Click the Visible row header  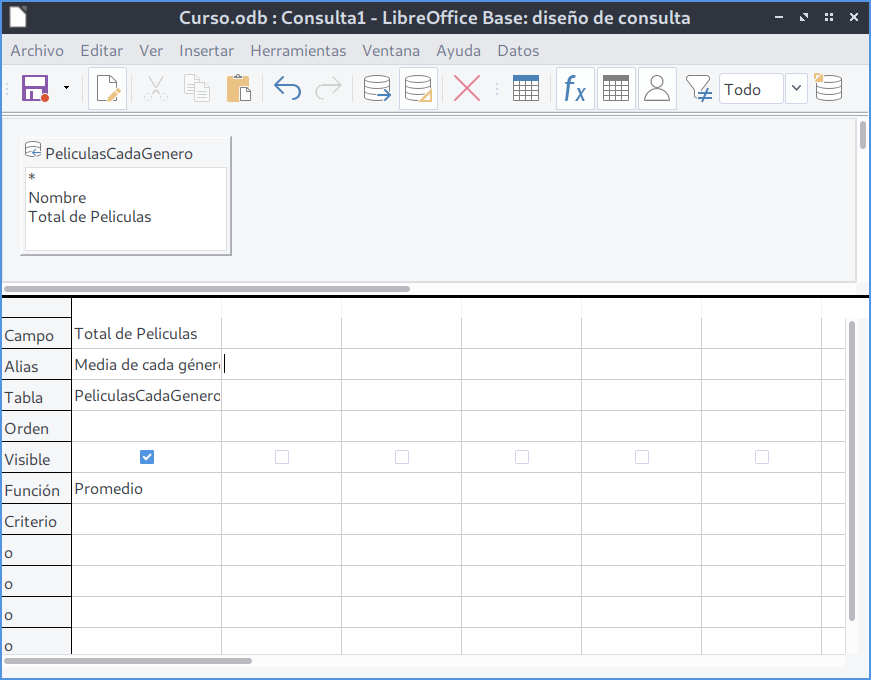(x=37, y=459)
